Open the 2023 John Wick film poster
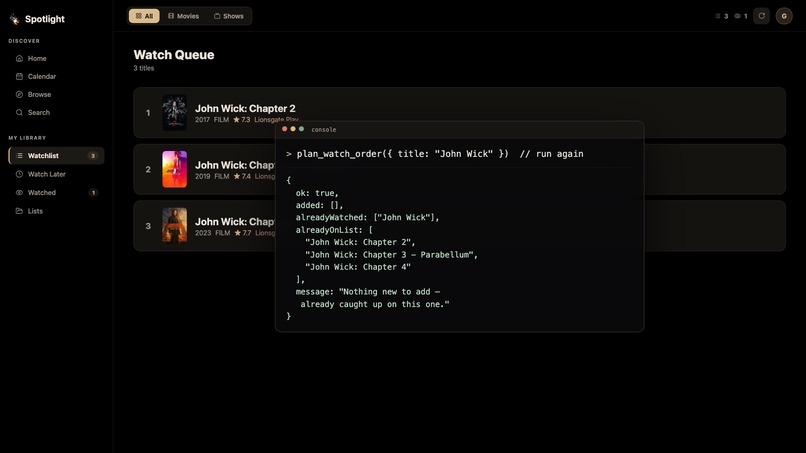The image size is (806, 453). click(175, 226)
